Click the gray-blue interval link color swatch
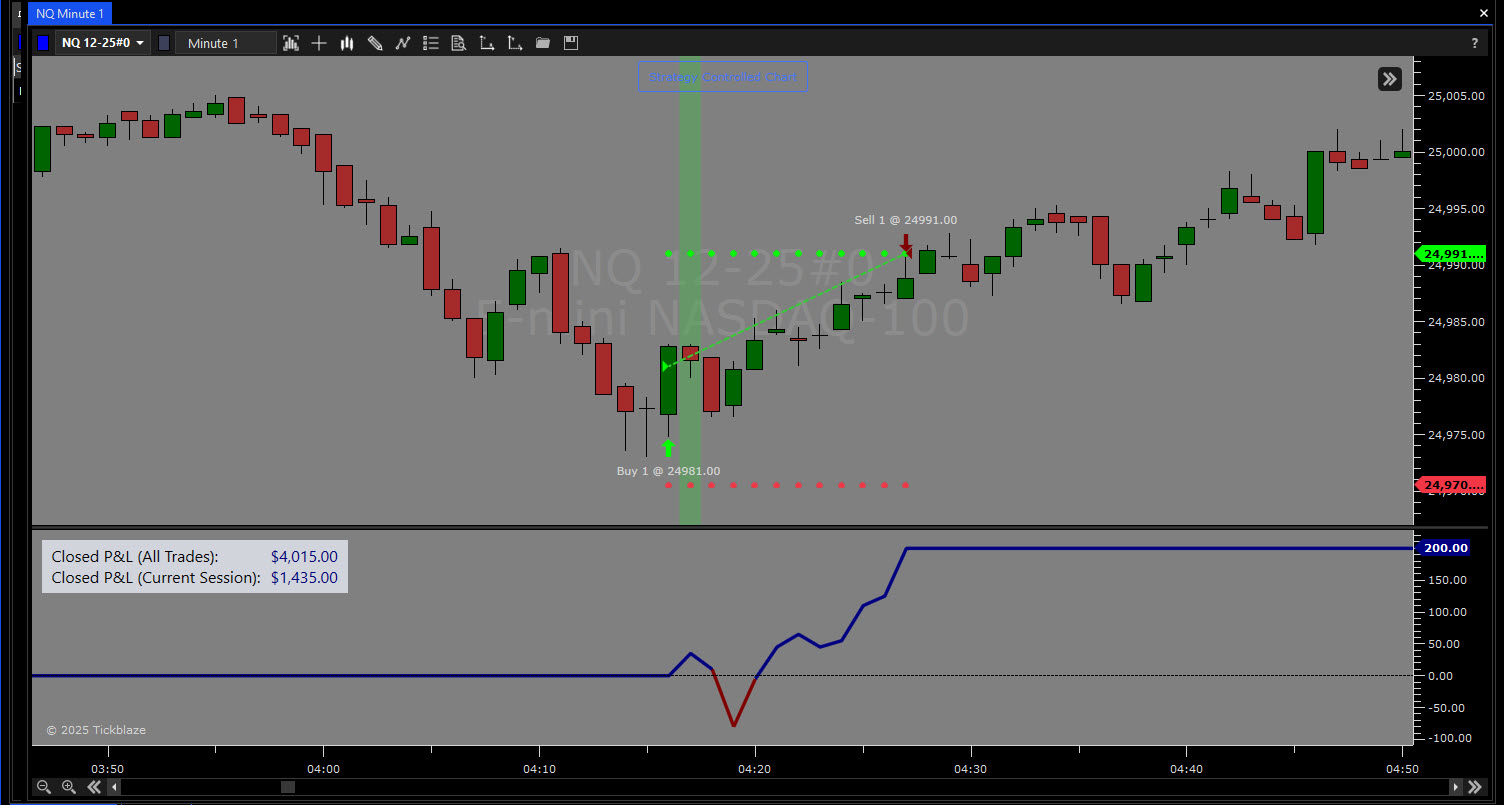 pos(164,43)
